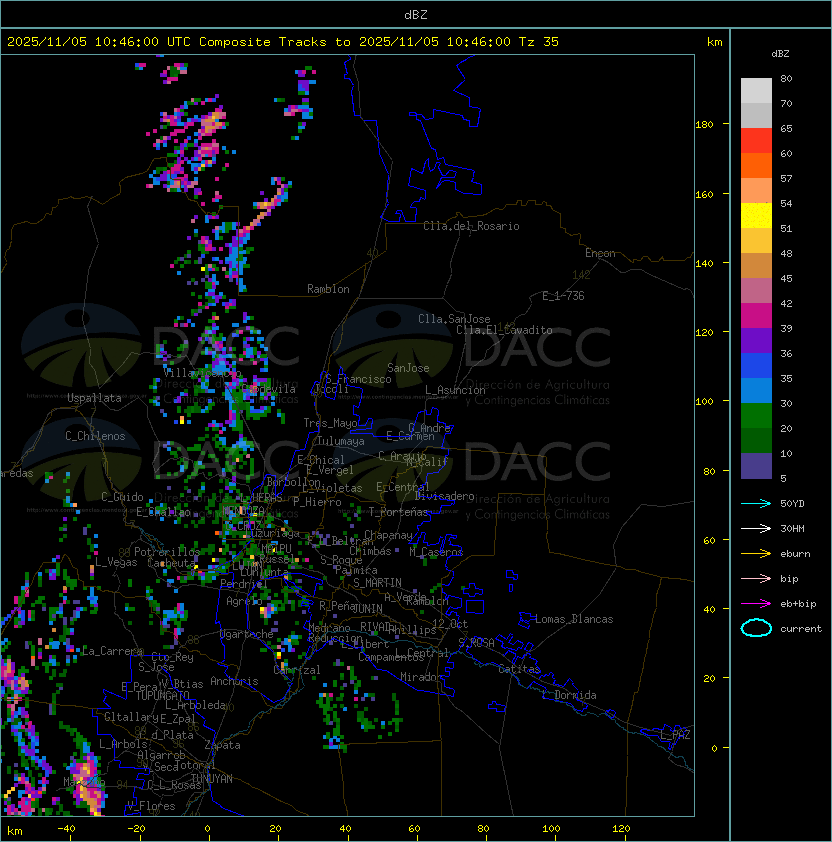Click the Potrerillos map label
This screenshot has width=832, height=842.
(167, 551)
